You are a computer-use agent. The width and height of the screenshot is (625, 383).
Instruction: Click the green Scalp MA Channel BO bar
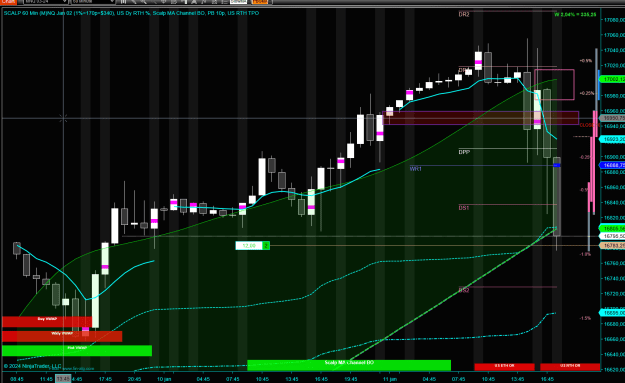349,365
